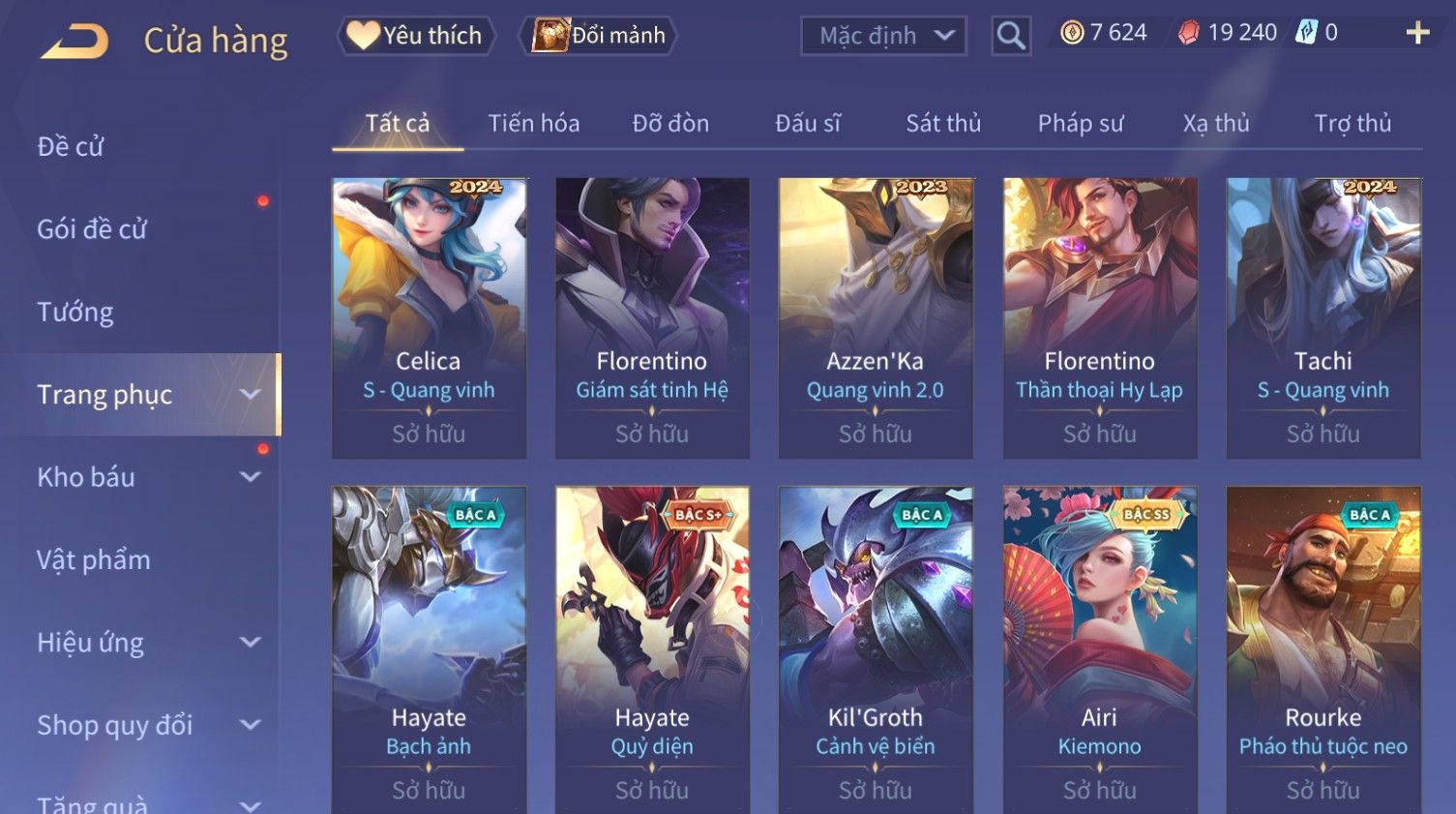Switch to the Sát thủ tab
The height and width of the screenshot is (814, 1456).
click(943, 123)
